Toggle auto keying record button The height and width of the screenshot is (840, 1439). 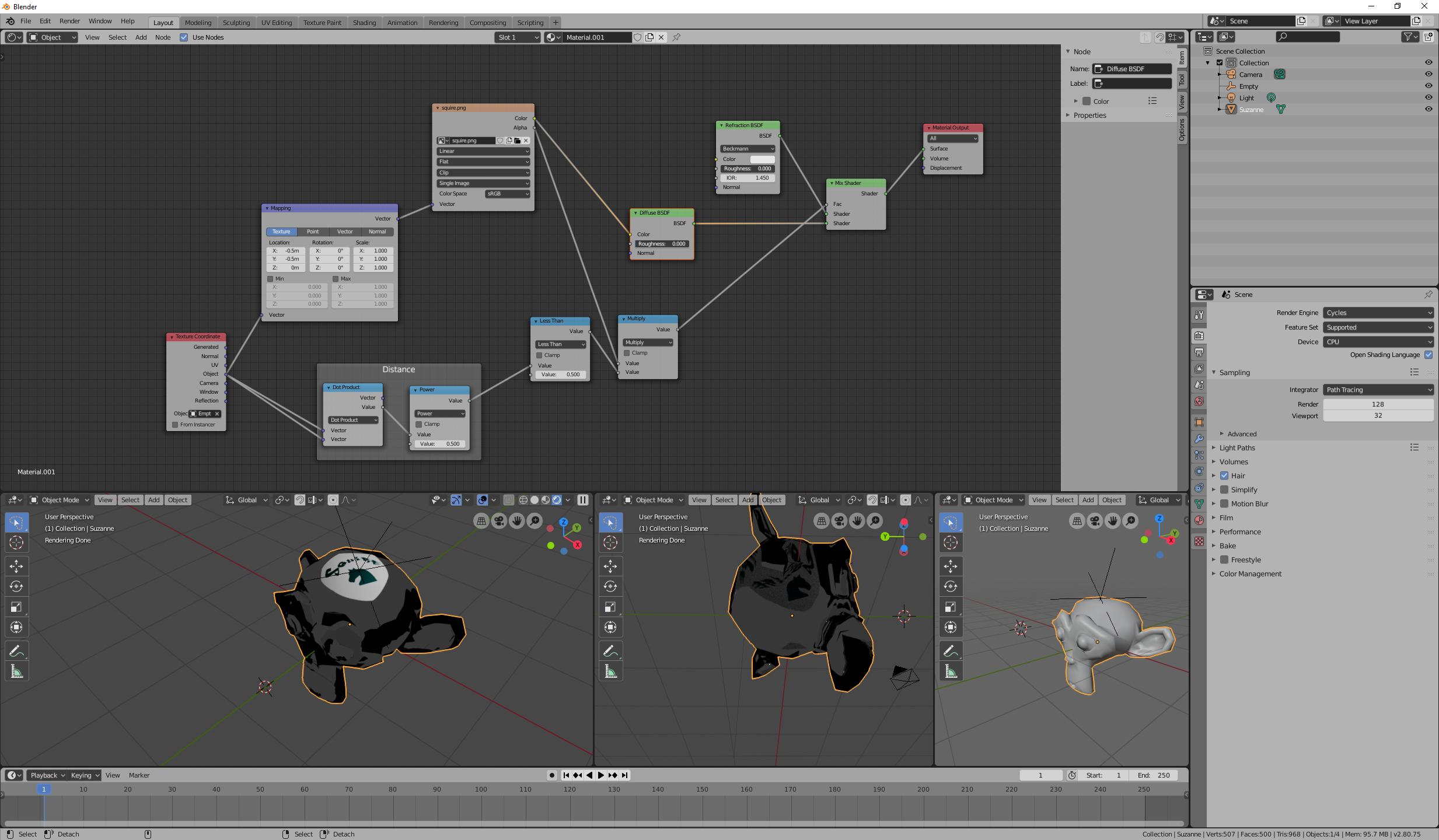click(552, 775)
